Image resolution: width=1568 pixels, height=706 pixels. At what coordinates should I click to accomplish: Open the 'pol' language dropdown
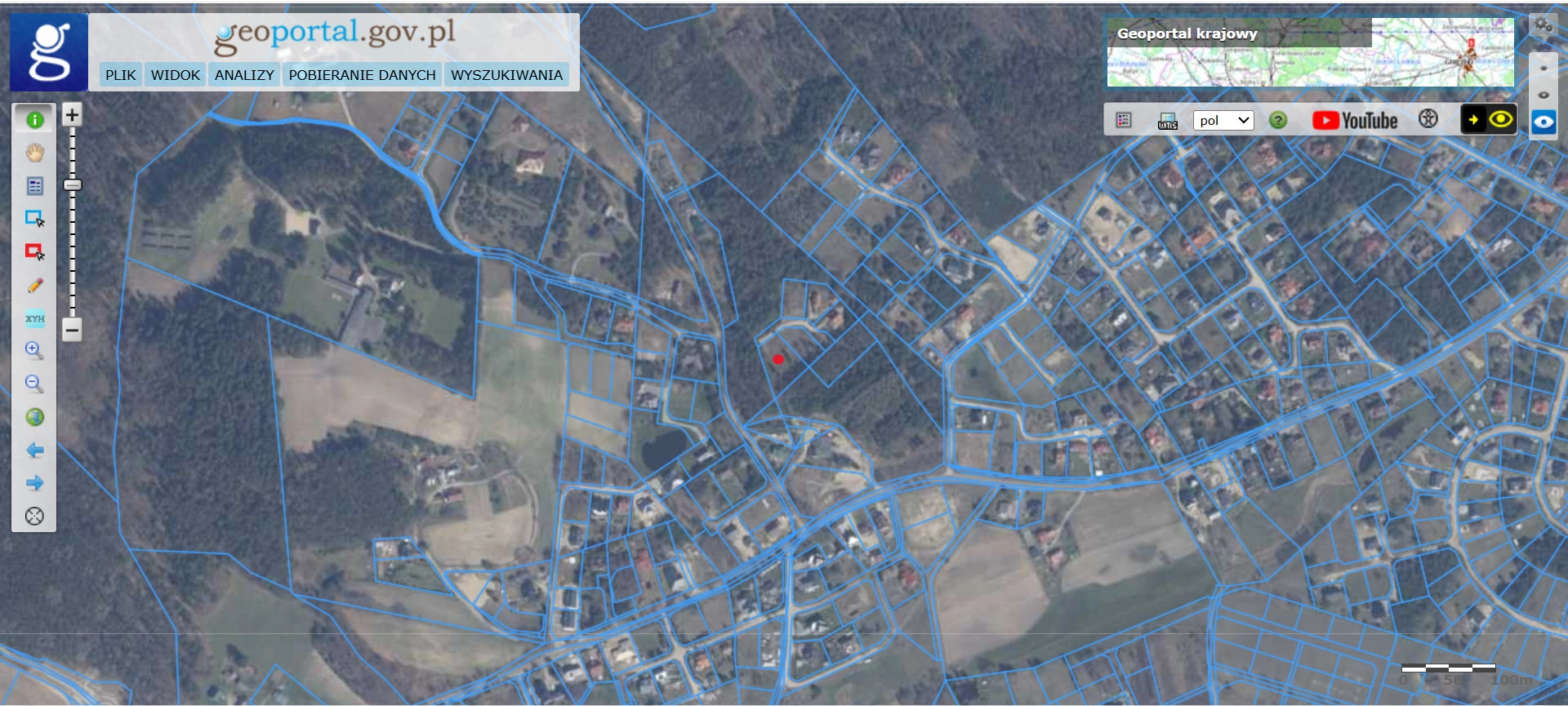(x=1223, y=121)
